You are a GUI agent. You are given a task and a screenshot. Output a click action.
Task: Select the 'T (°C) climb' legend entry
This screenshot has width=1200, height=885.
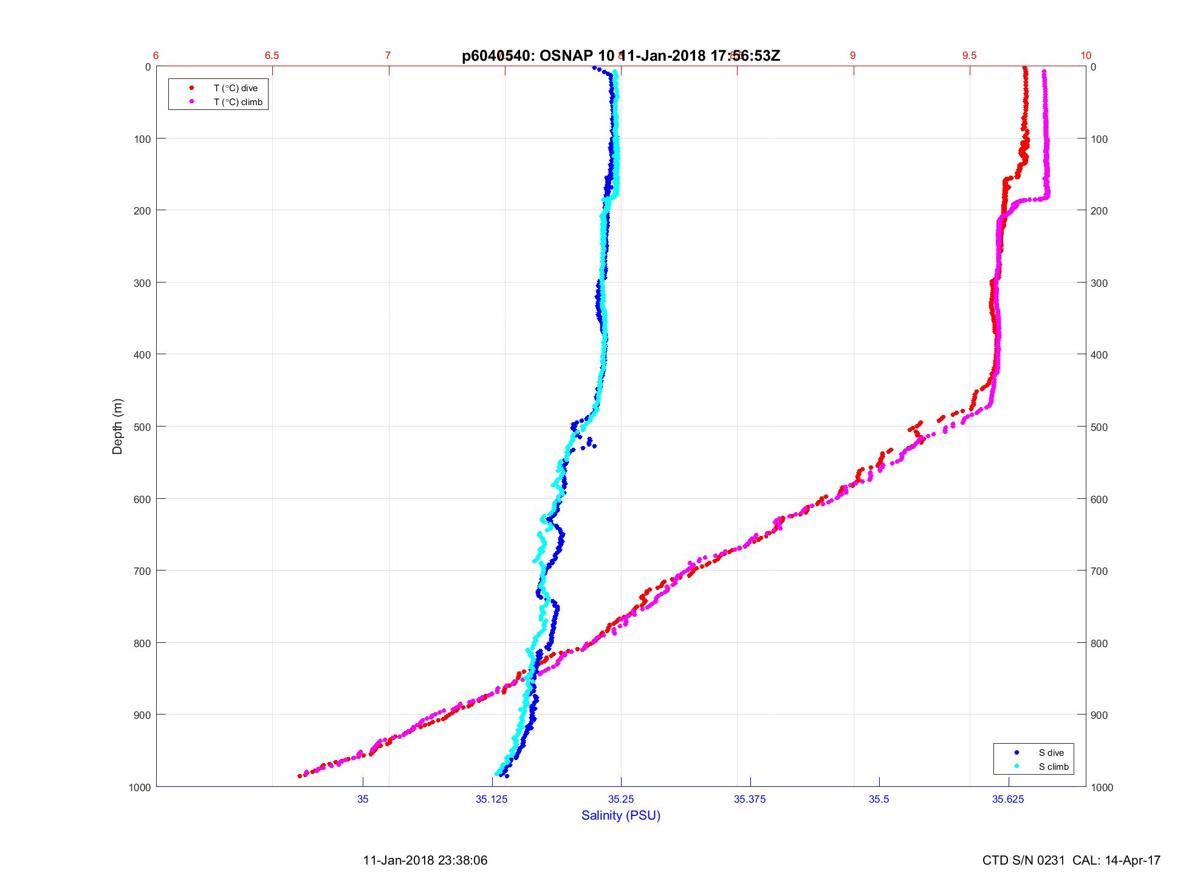point(239,102)
